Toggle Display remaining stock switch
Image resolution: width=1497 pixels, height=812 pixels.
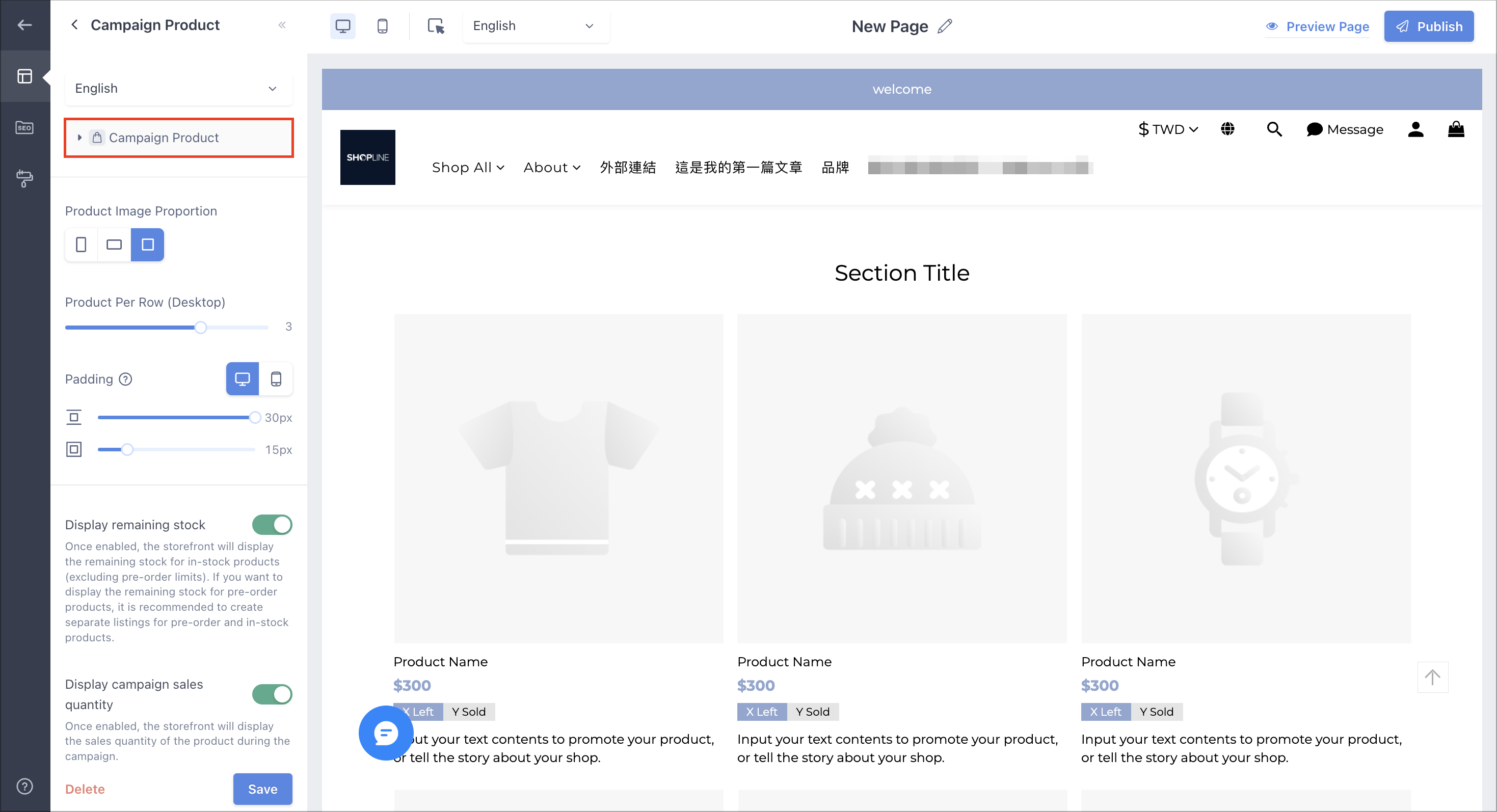pos(272,525)
